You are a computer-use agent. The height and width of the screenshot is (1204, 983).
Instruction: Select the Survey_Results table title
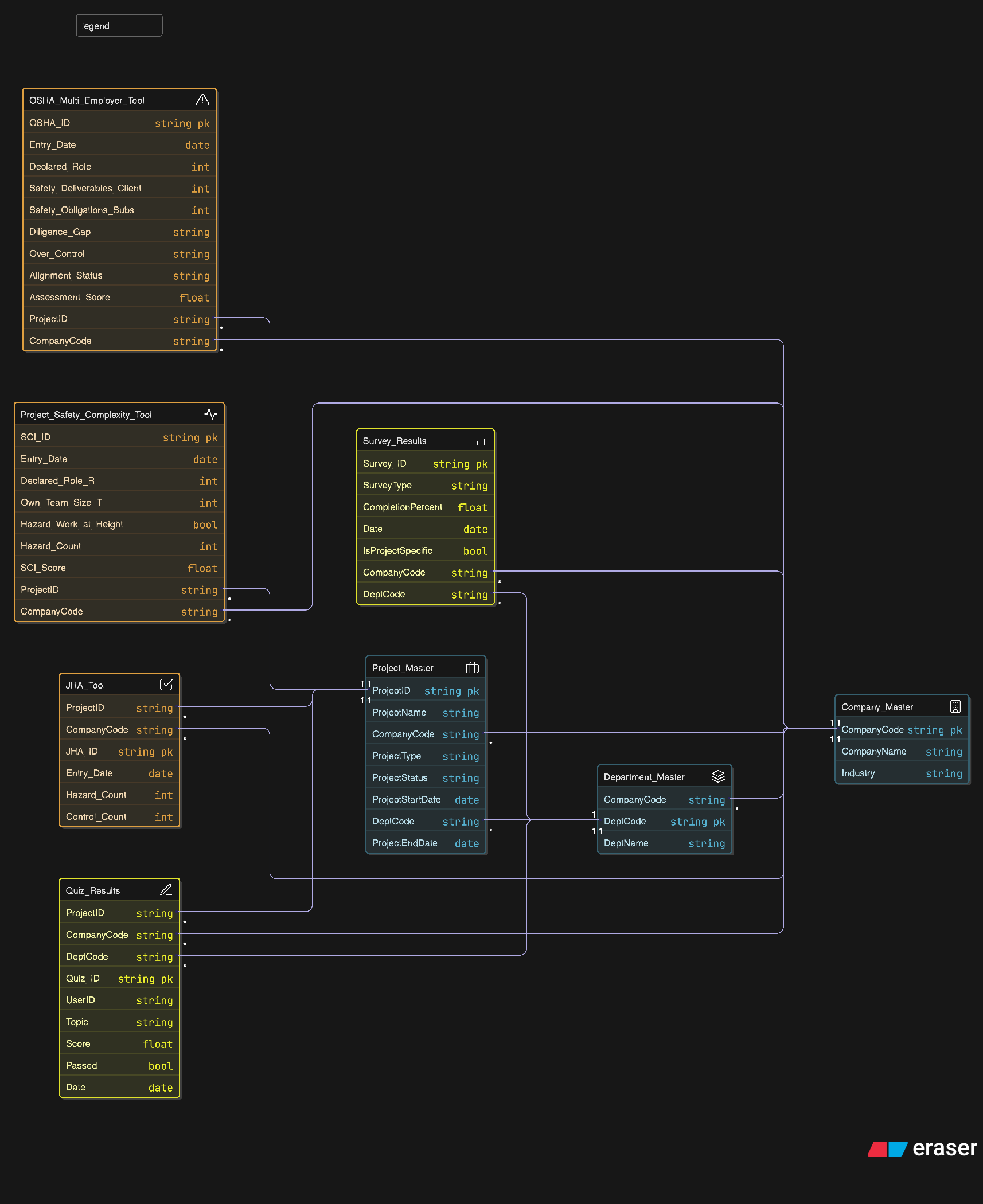[395, 440]
